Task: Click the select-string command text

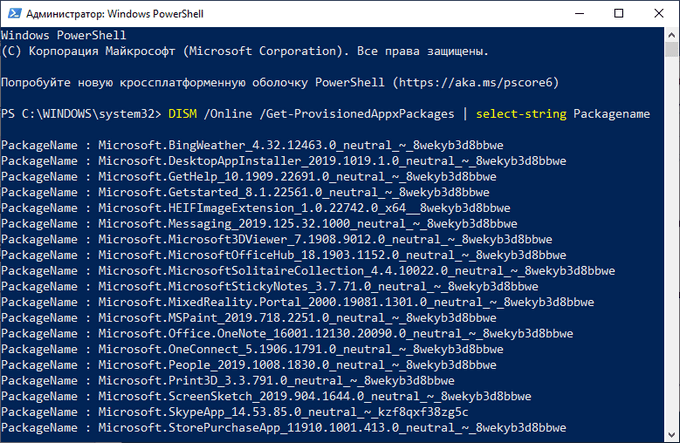Action: point(521,114)
